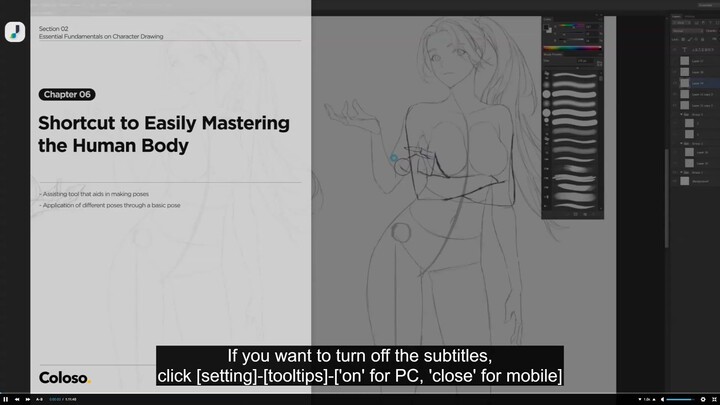
Task: Adjust the player volume slider
Action: click(x=681, y=399)
